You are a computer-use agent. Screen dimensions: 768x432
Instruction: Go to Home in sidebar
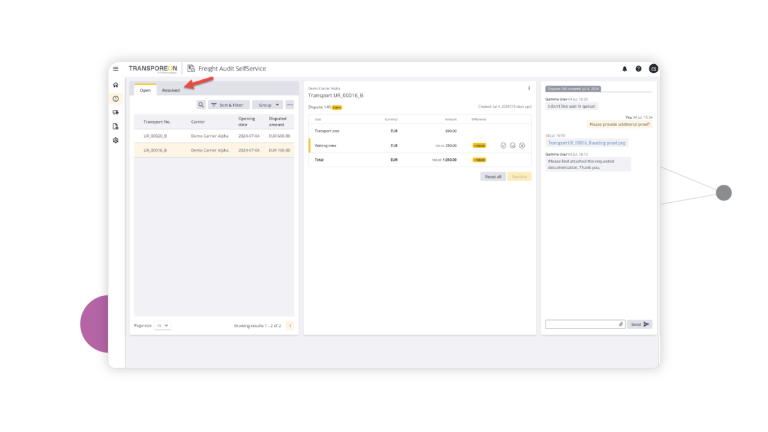tap(116, 85)
